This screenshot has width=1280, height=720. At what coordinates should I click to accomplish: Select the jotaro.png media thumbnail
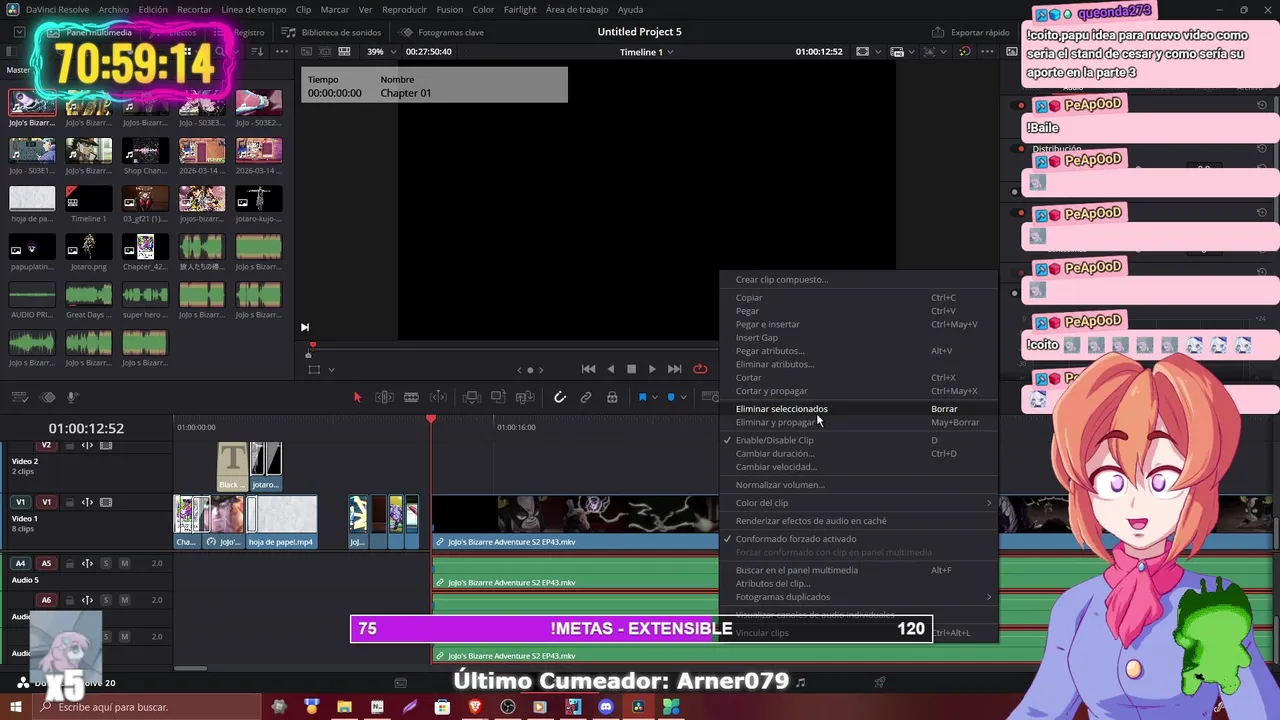[88, 246]
